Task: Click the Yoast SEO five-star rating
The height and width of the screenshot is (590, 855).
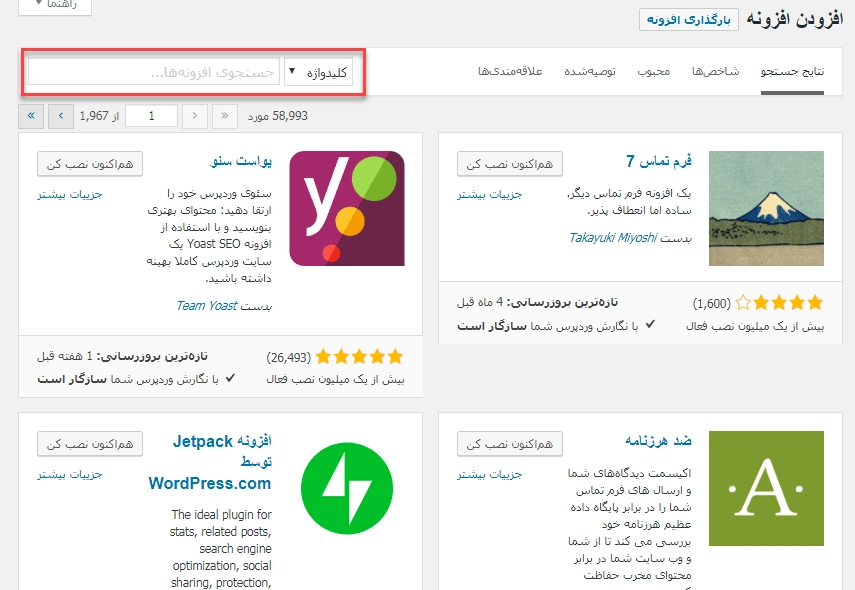Action: coord(359,357)
